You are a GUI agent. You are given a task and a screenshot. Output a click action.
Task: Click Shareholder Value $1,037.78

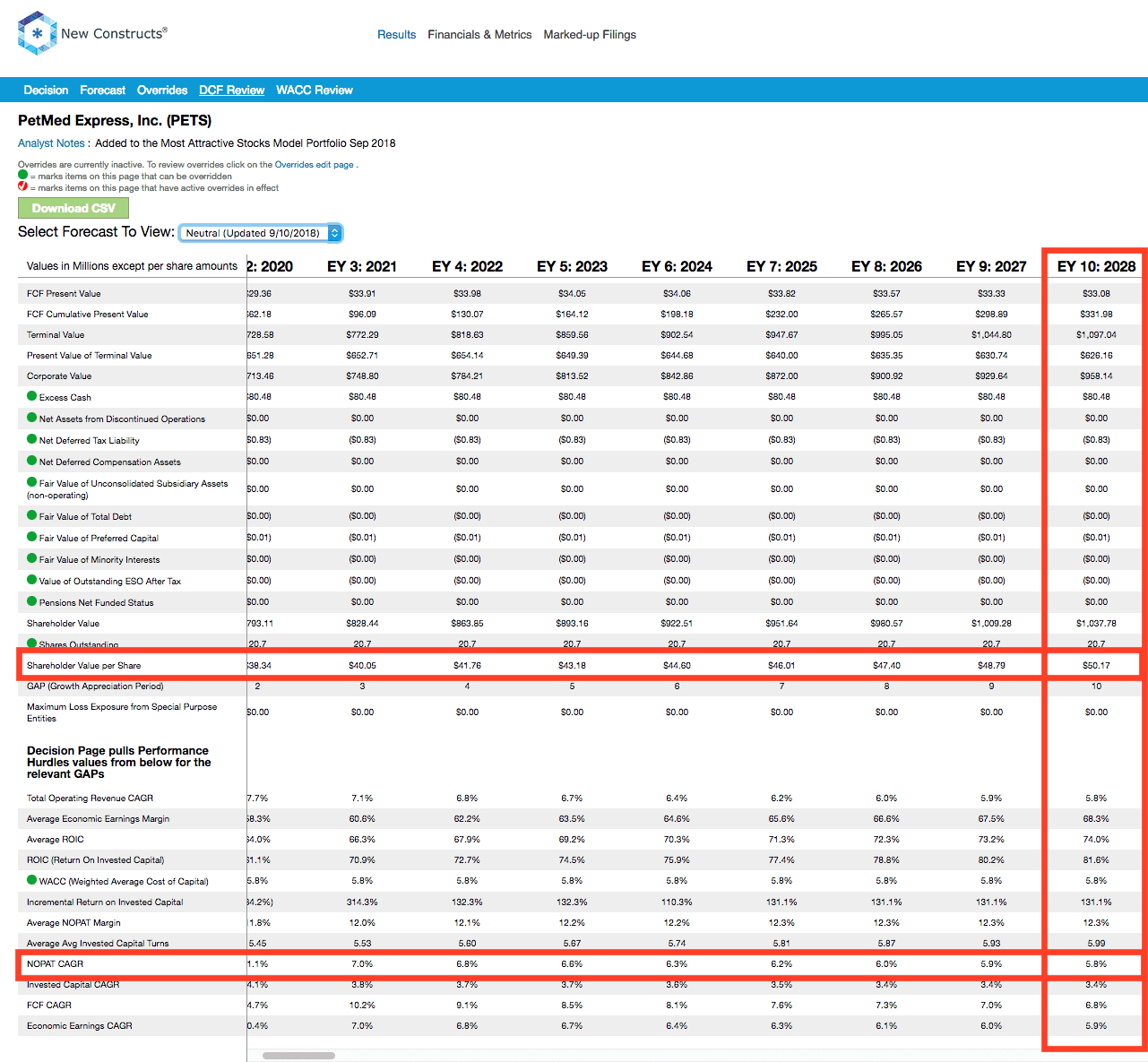pos(1096,623)
